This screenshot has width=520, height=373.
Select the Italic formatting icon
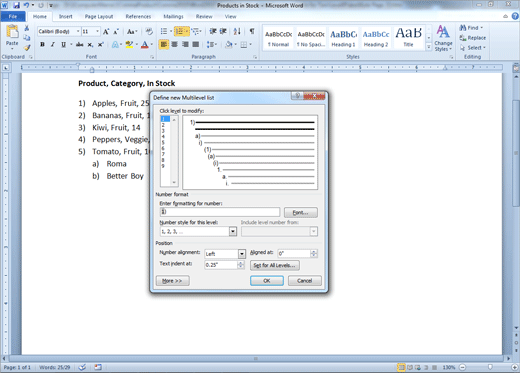pyautogui.click(x=53, y=44)
